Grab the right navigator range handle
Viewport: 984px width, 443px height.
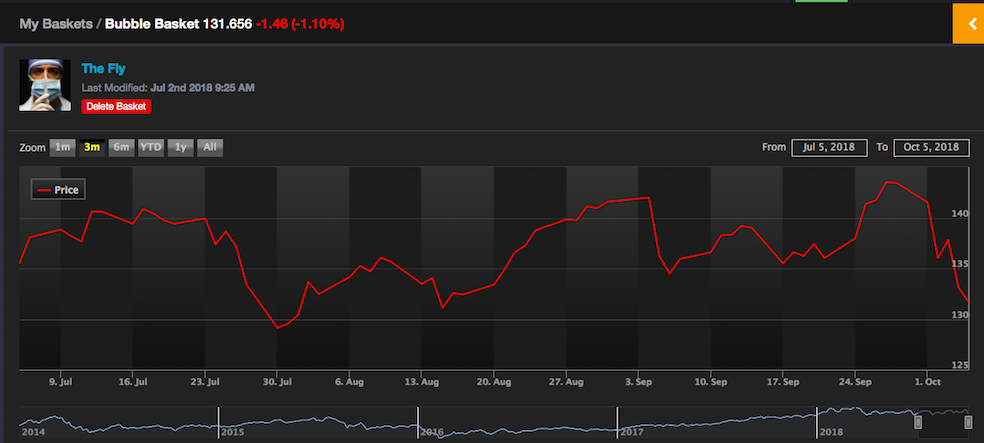pos(968,421)
